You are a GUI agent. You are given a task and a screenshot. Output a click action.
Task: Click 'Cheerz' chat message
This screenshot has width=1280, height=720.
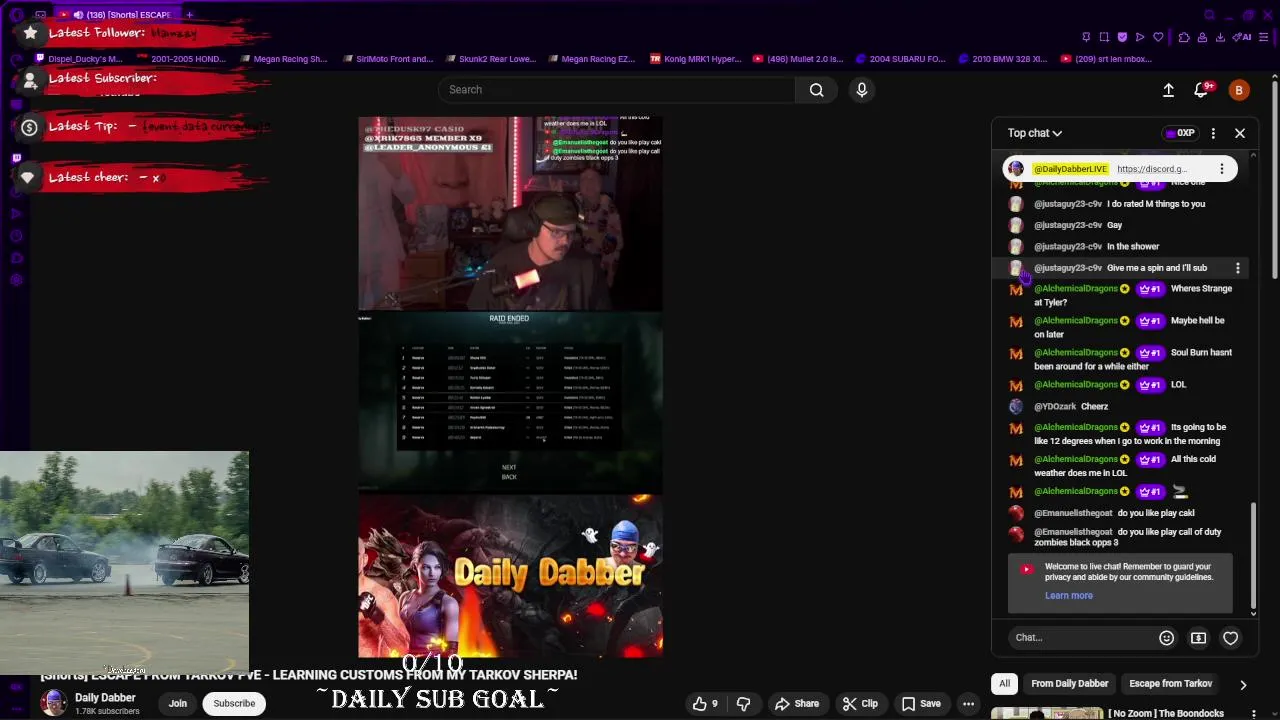pyautogui.click(x=1094, y=407)
